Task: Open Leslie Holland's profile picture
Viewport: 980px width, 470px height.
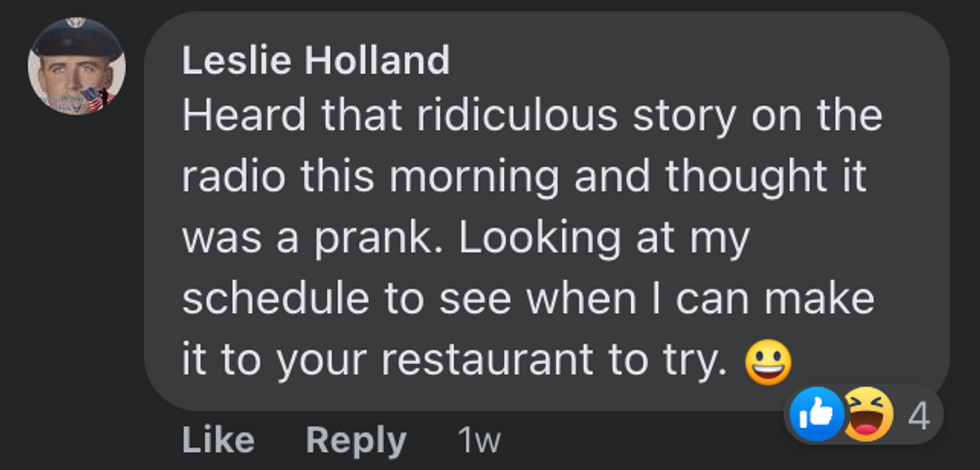Action: click(76, 66)
